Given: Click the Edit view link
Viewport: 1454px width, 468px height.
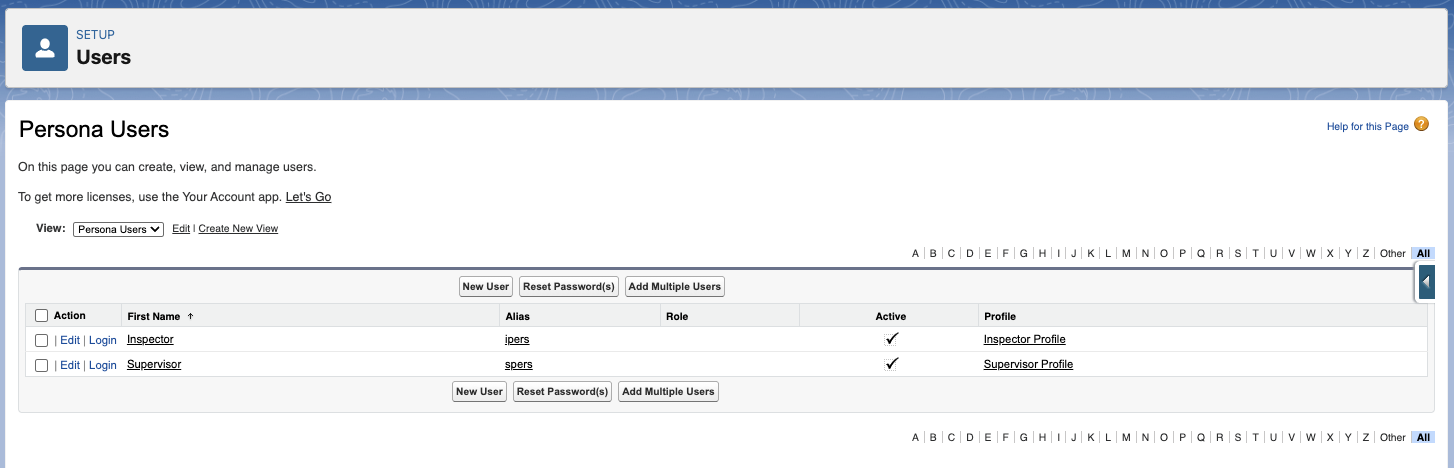Looking at the screenshot, I should (181, 229).
